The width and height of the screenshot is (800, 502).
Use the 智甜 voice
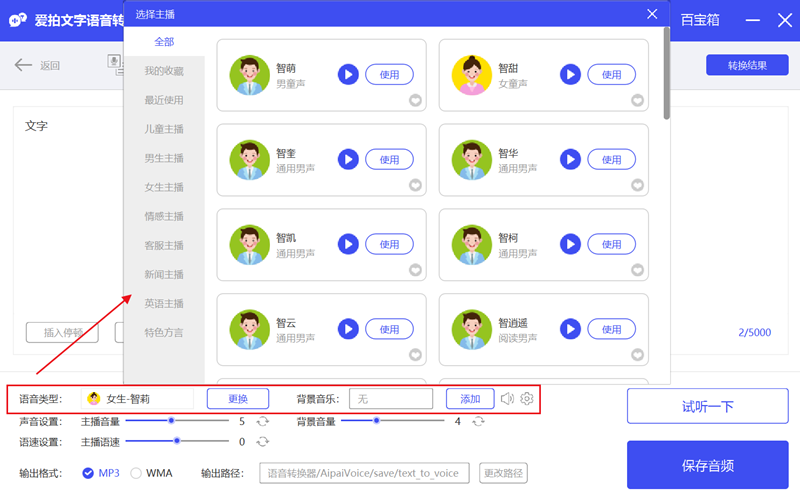(x=611, y=74)
